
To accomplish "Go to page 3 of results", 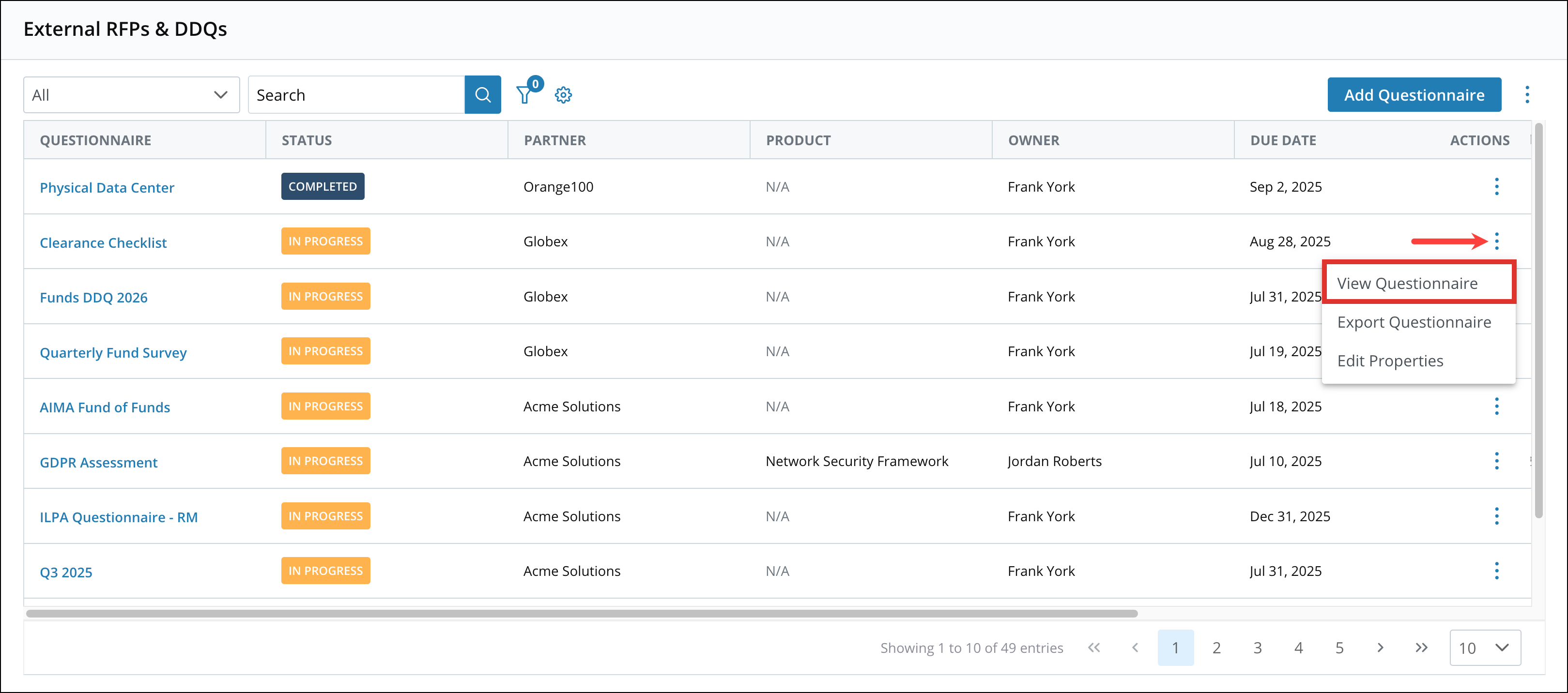I will tap(1258, 648).
